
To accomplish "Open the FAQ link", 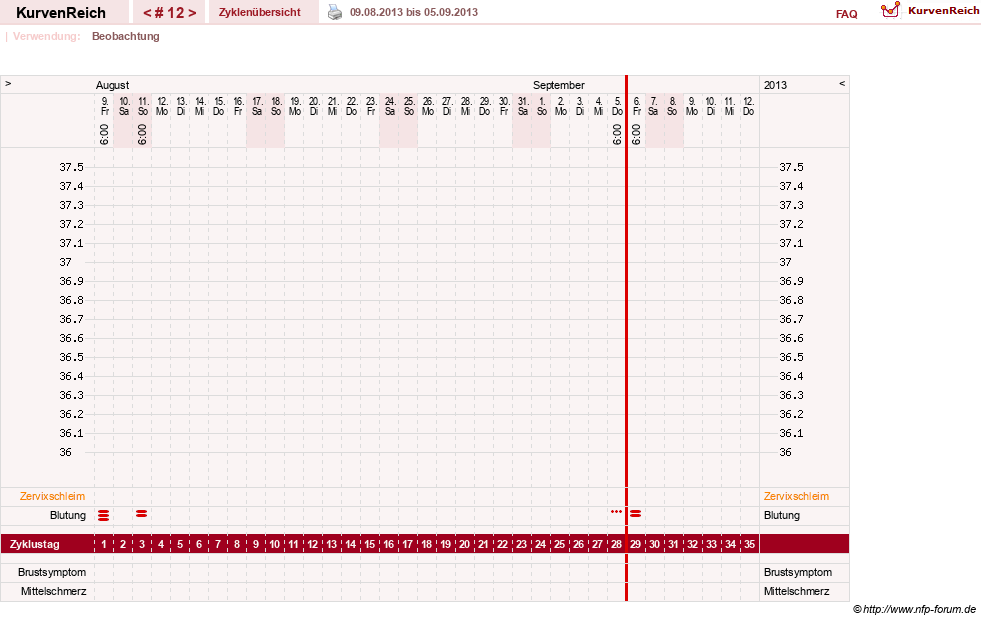I will (846, 14).
